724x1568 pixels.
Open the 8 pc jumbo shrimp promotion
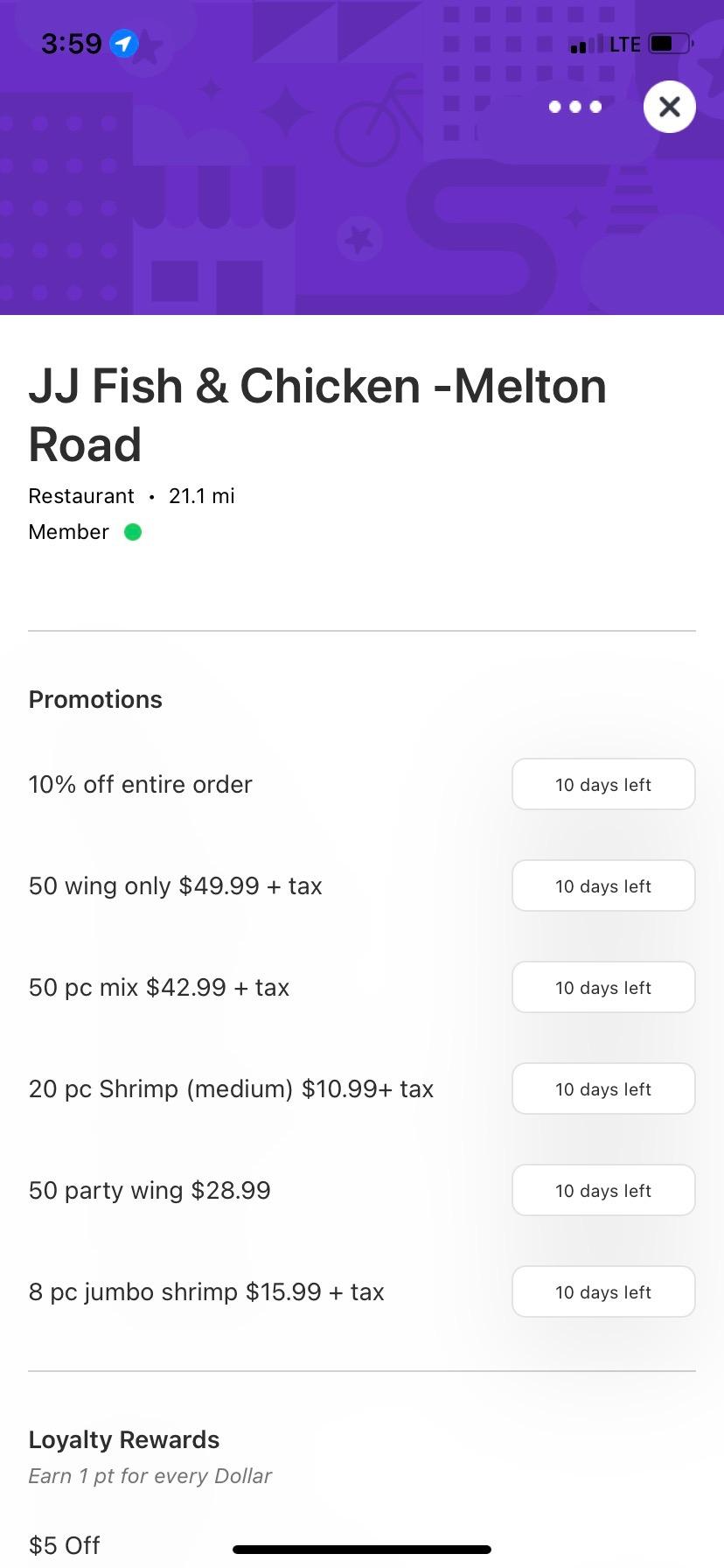point(206,1292)
